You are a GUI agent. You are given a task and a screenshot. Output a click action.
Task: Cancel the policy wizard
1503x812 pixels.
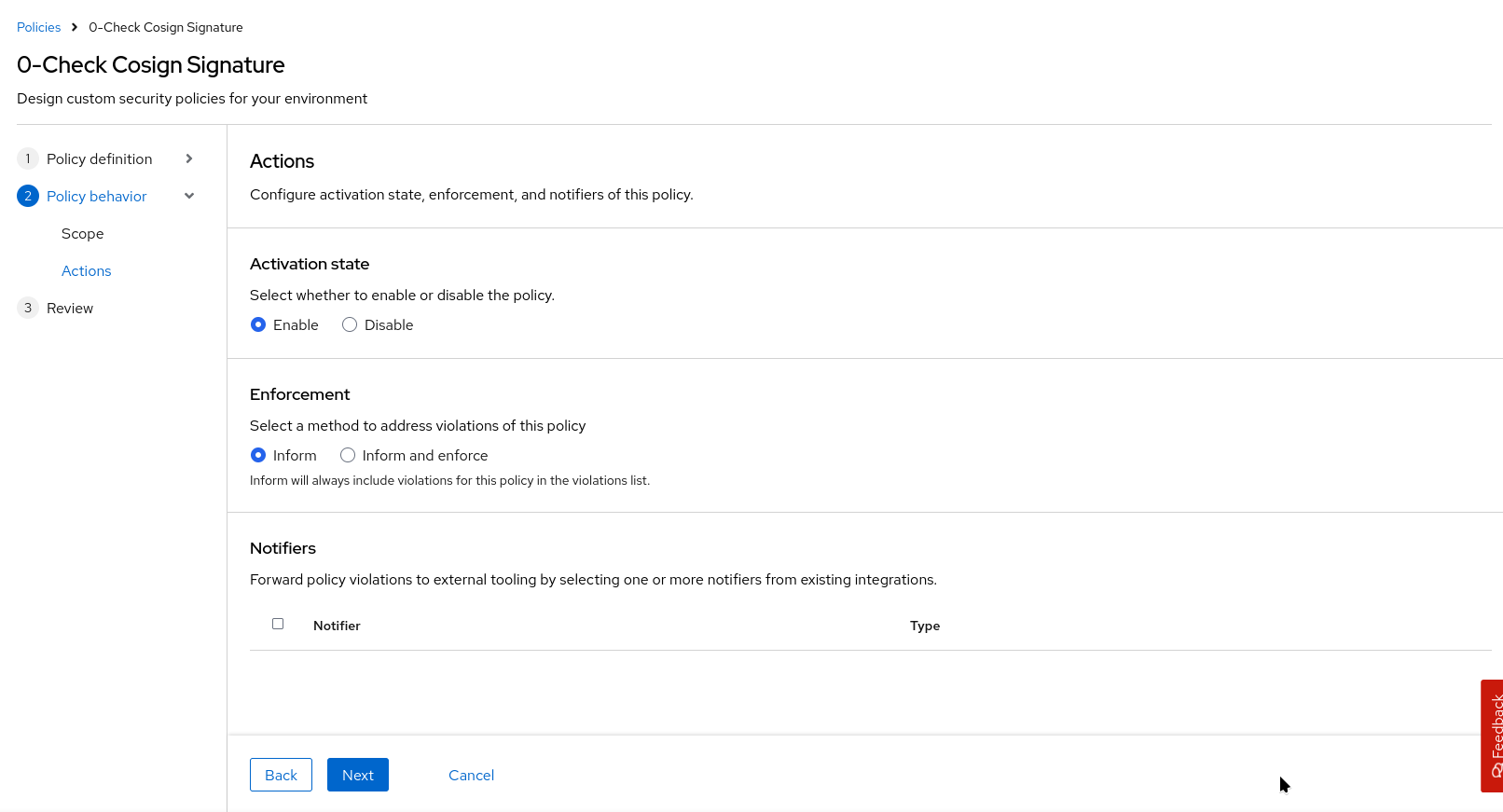[x=471, y=775]
